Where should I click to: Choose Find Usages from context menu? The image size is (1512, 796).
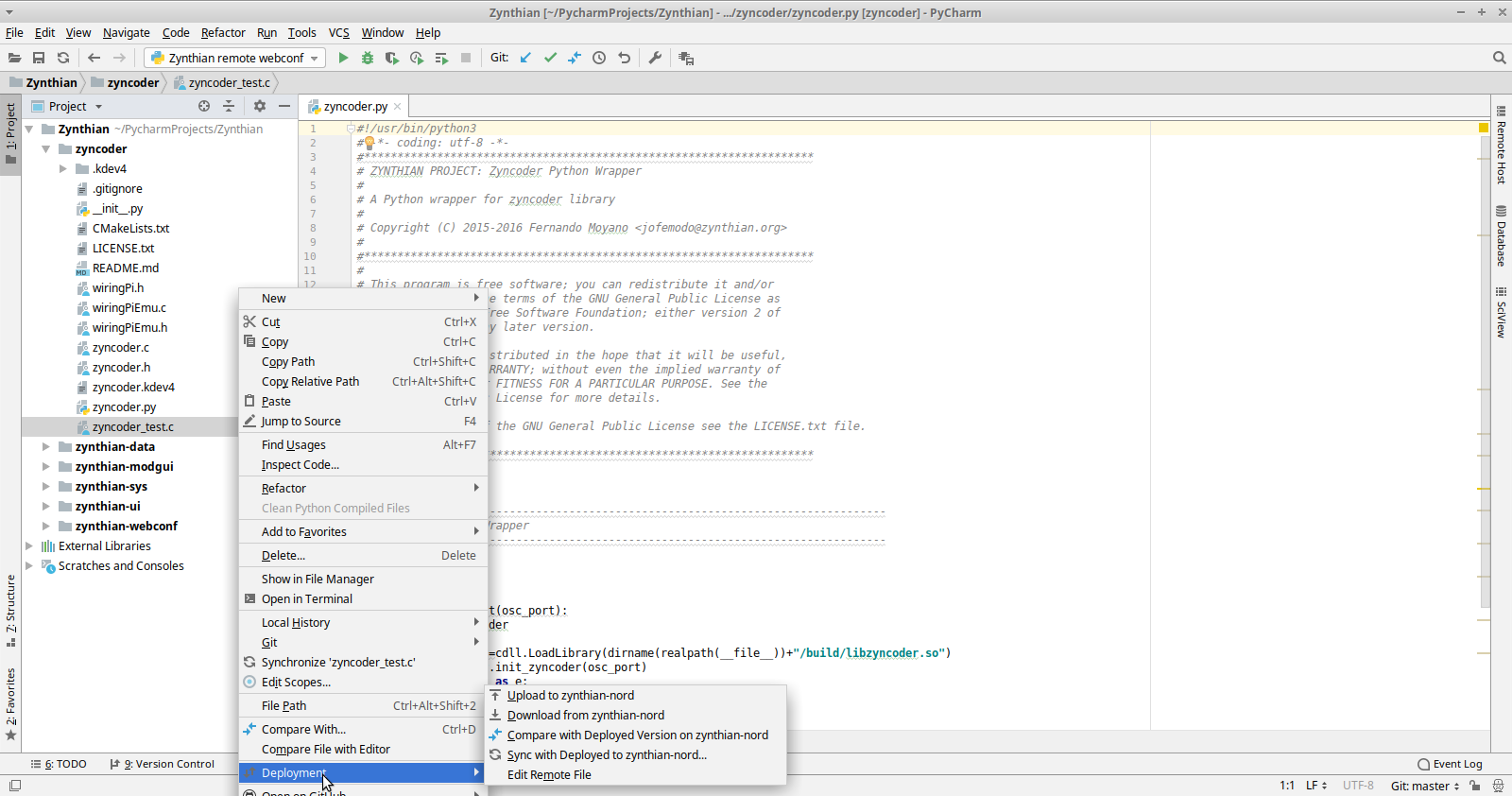point(363,445)
